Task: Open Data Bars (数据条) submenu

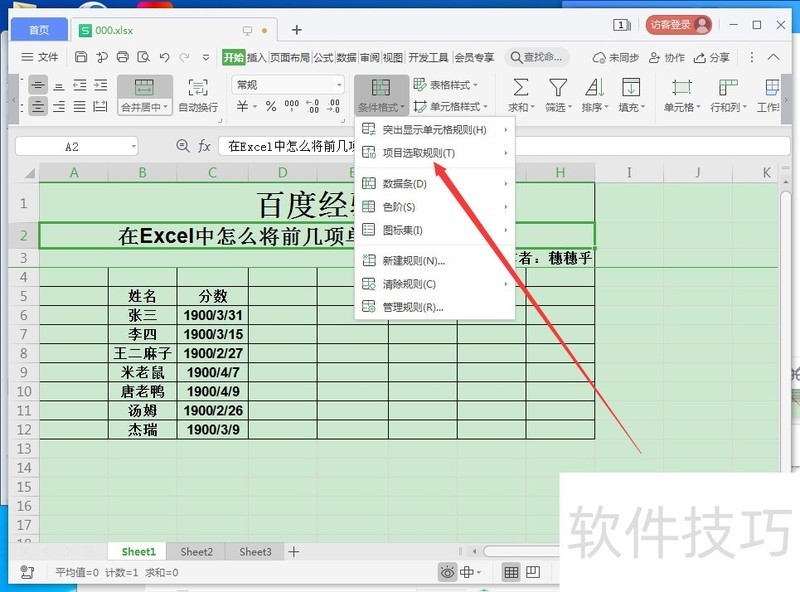Action: click(x=435, y=183)
